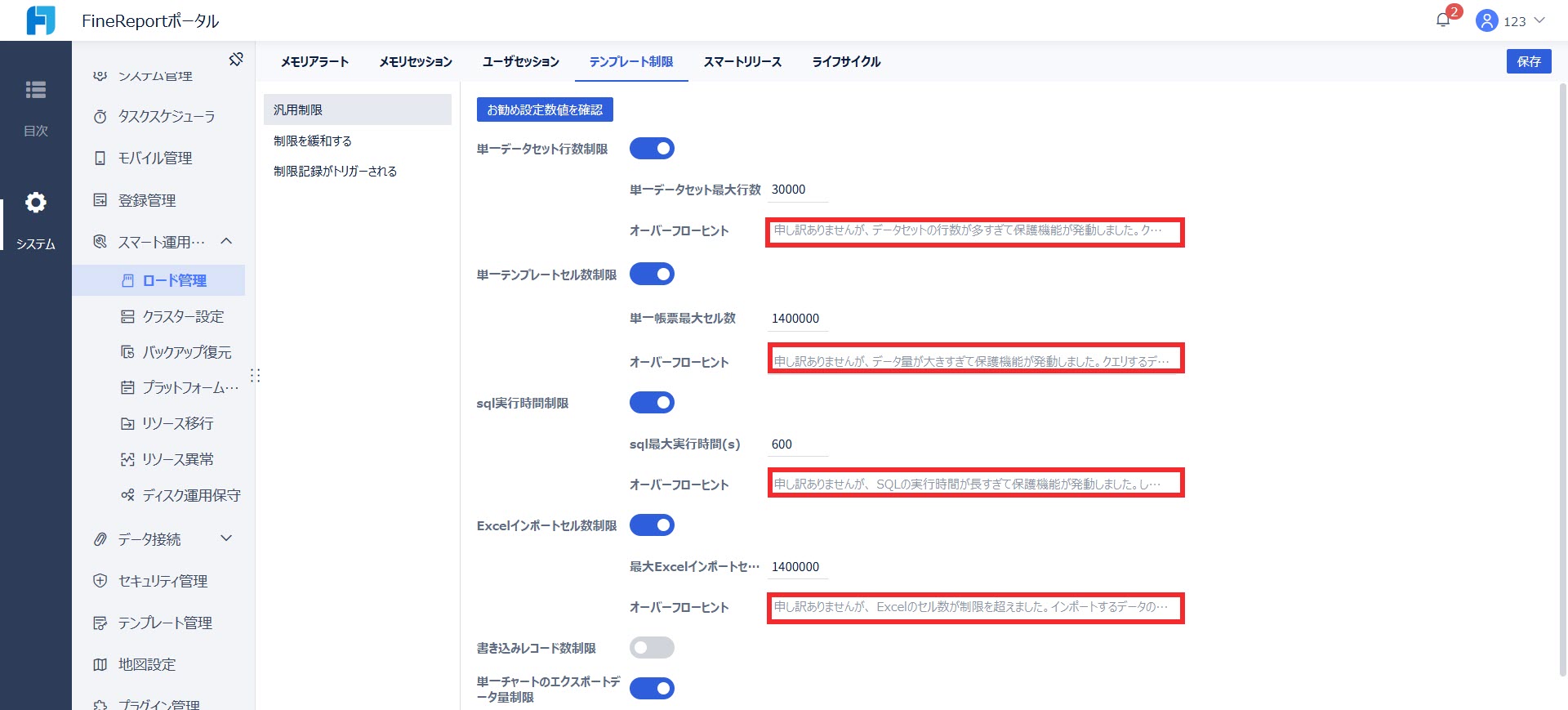The height and width of the screenshot is (710, 1568).
Task: Unpin the sidebar with pin icon
Action: [x=236, y=59]
